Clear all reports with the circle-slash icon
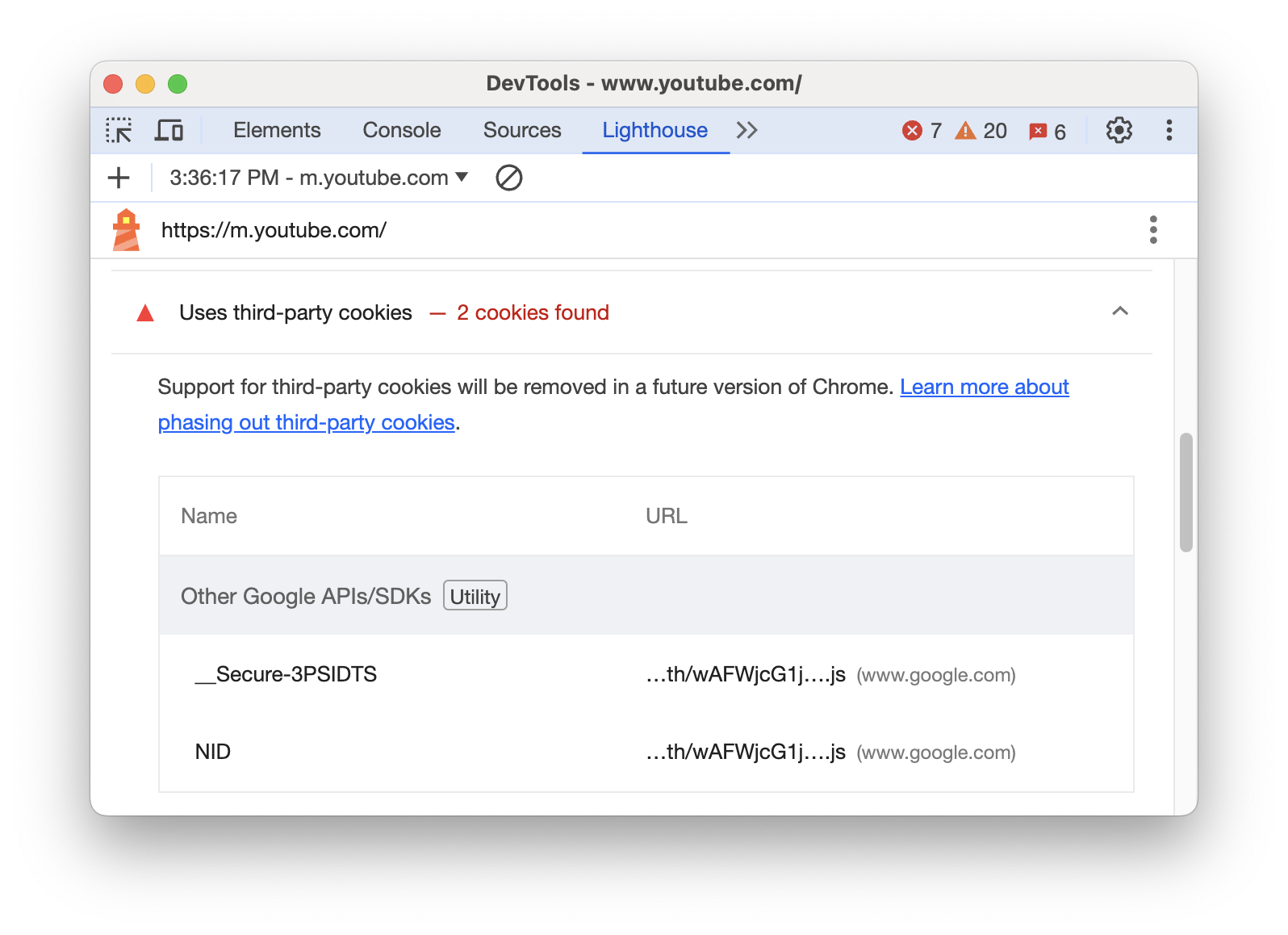Image resolution: width=1288 pixels, height=935 pixels. click(508, 178)
